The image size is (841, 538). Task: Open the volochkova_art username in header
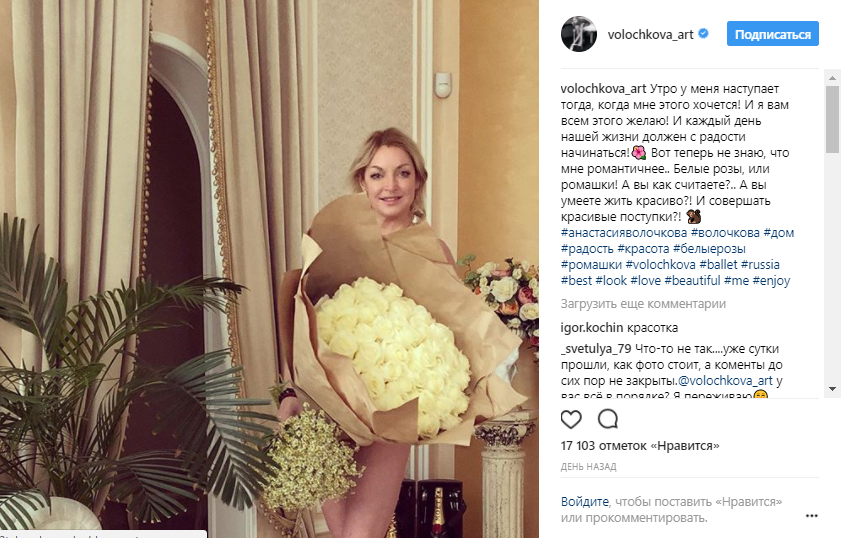[650, 34]
